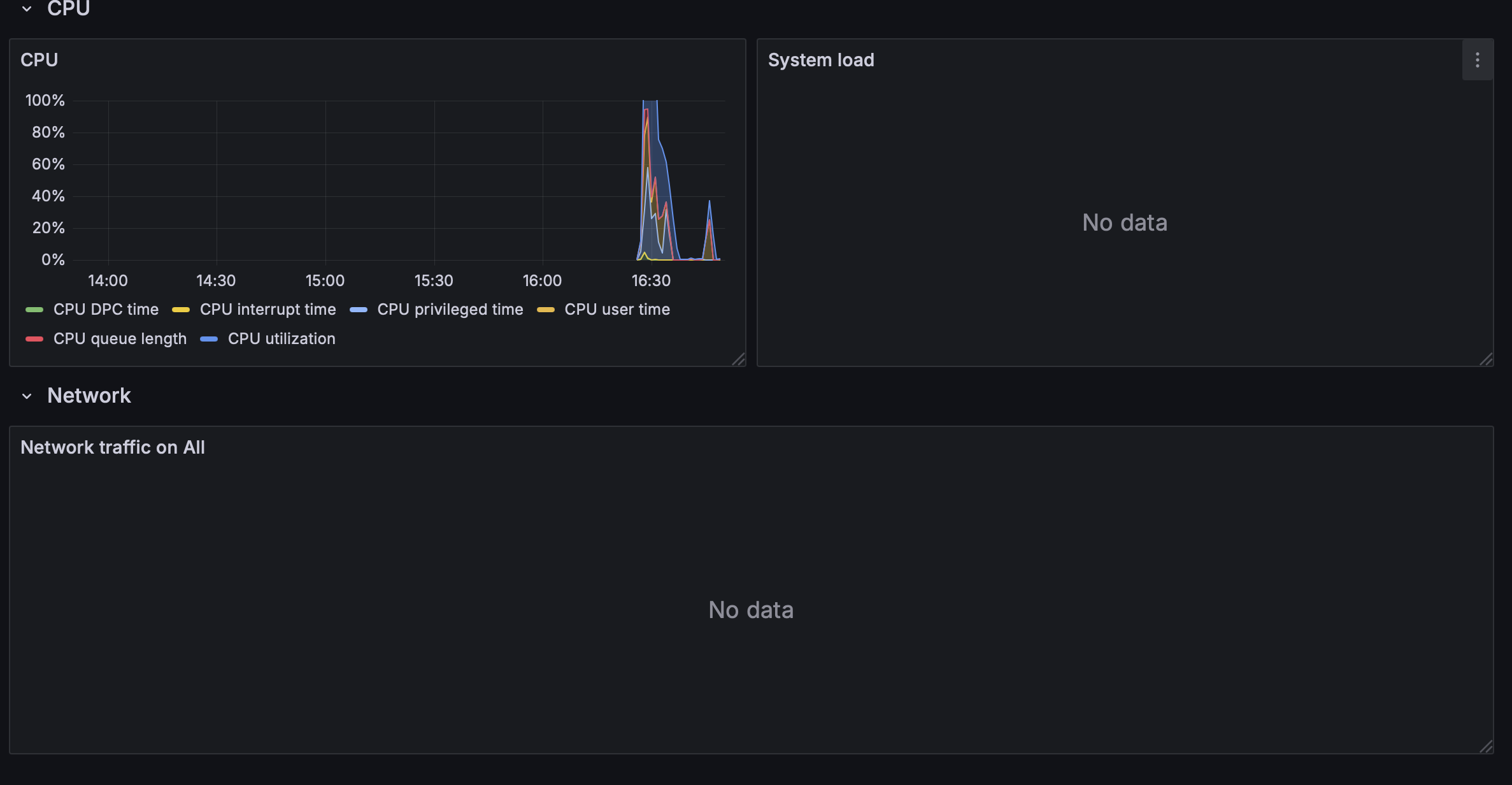Collapse the Network row chevron
The image size is (1512, 785).
click(27, 396)
